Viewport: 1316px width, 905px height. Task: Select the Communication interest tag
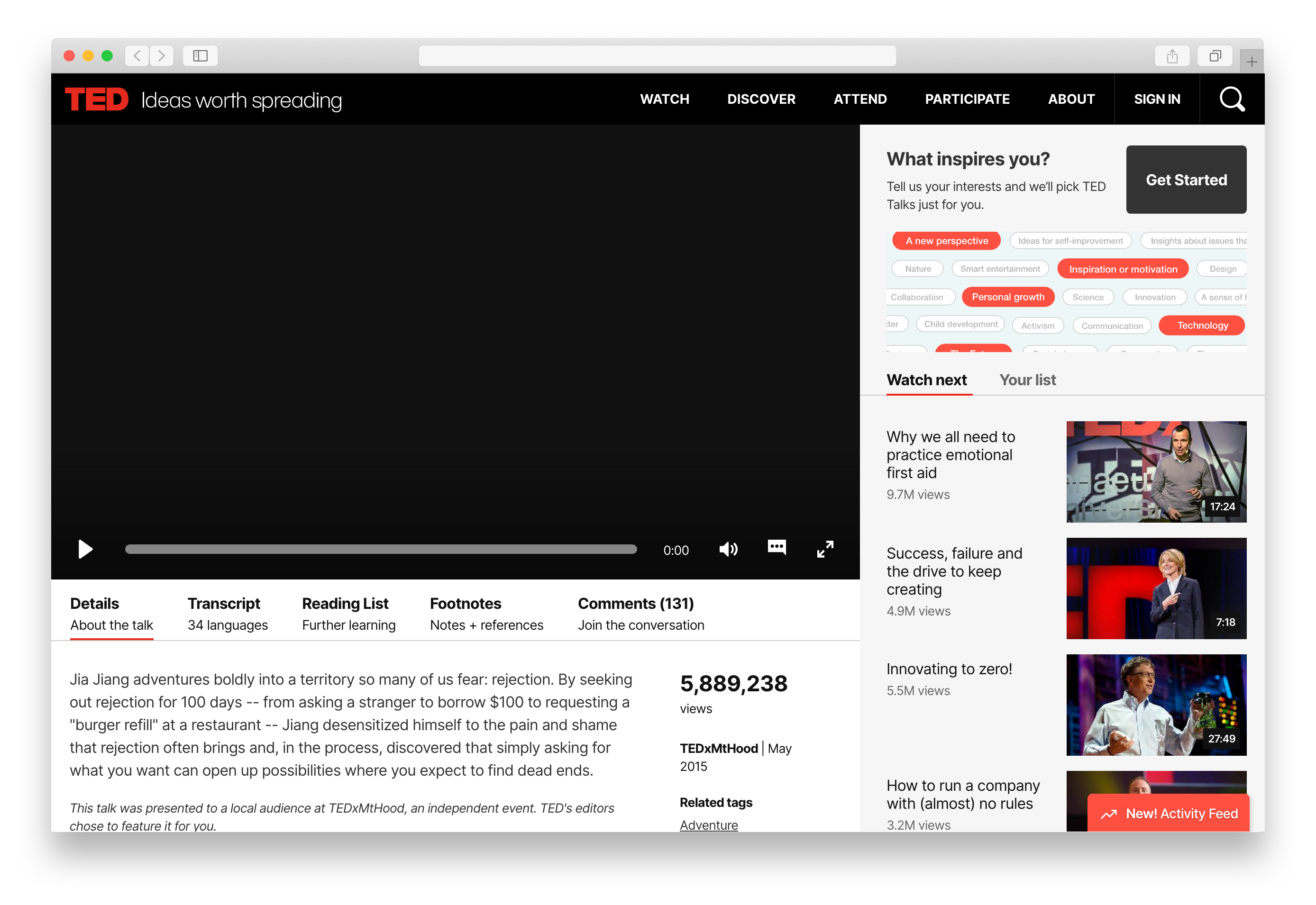(1111, 326)
